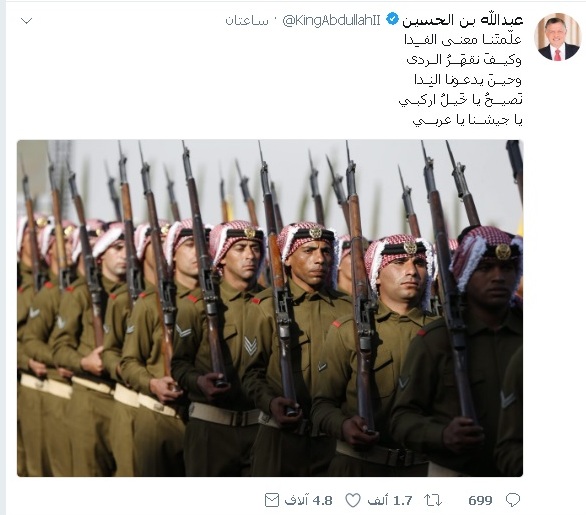Click the 4.8 آلاف likes count
The width and height of the screenshot is (586, 515).
pos(308,500)
